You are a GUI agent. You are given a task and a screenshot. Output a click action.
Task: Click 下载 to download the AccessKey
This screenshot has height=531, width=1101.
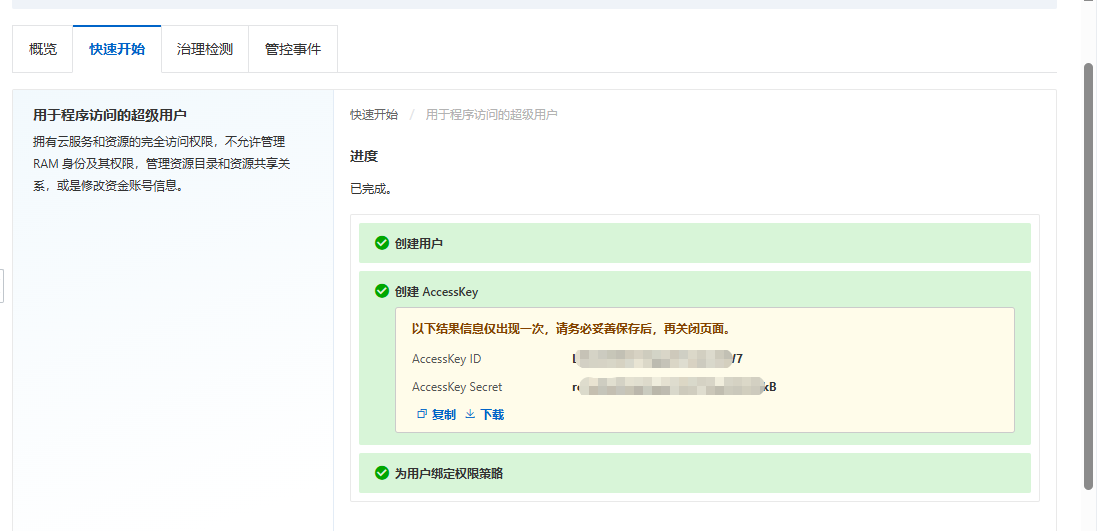[492, 414]
